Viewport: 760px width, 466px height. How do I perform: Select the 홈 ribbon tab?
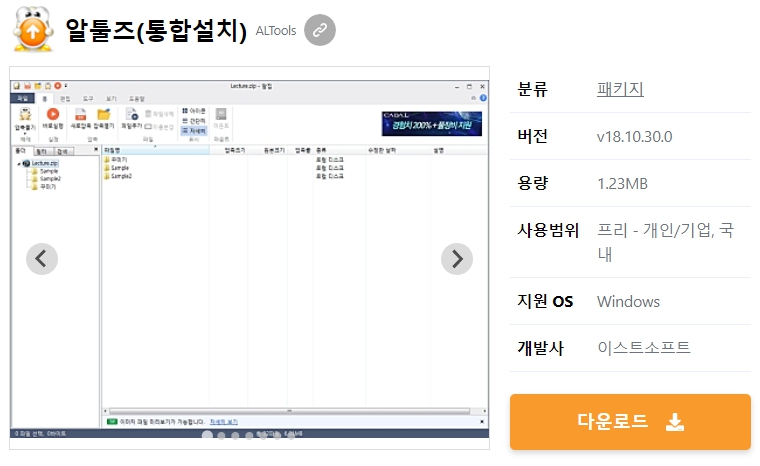coord(44,98)
